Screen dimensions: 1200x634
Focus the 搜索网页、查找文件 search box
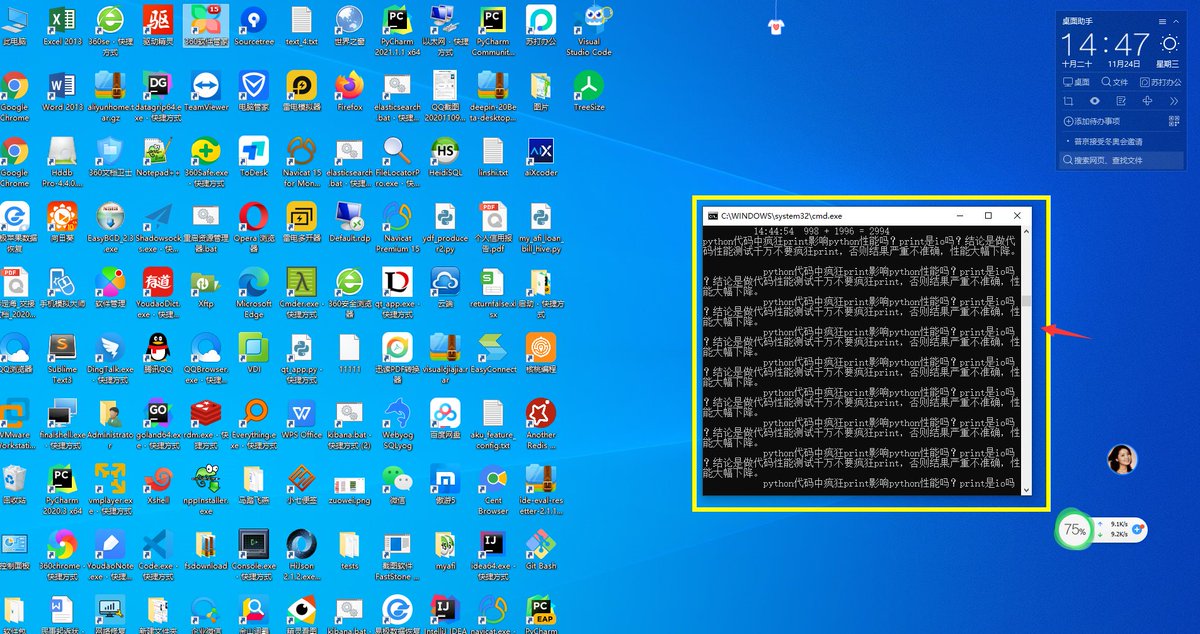tap(1121, 160)
